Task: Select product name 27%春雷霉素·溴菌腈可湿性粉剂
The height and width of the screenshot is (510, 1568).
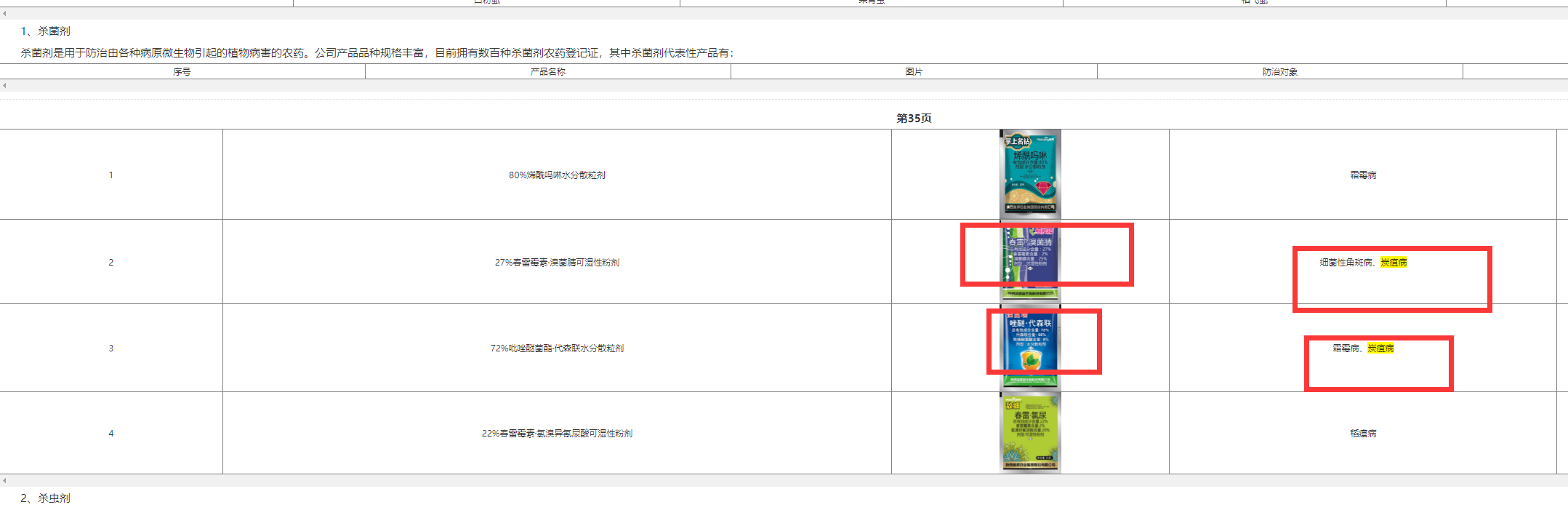Action: pyautogui.click(x=557, y=262)
